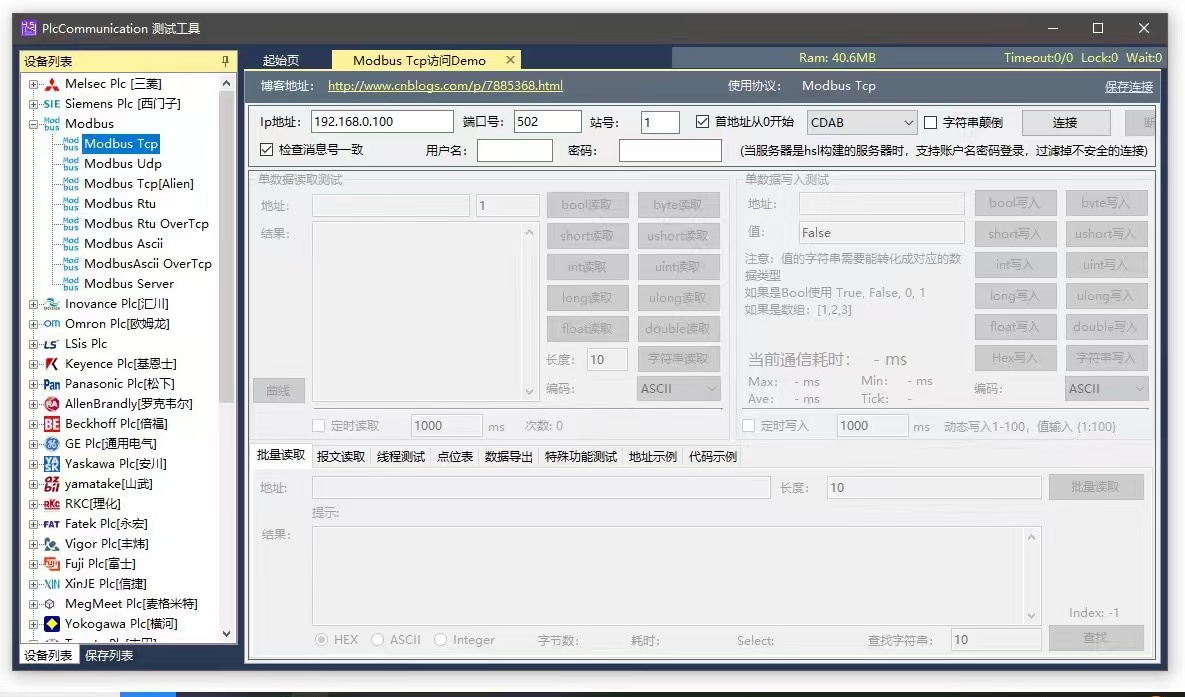Switch to the 起始页 tab
Viewport: 1185px width, 697px height.
tap(281, 60)
